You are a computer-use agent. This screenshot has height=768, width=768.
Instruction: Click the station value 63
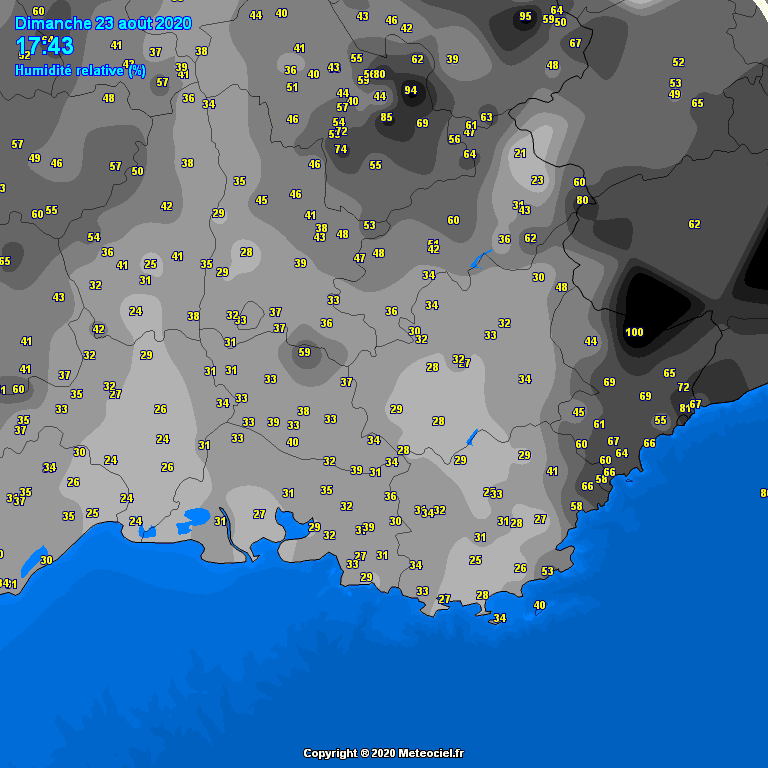[486, 117]
